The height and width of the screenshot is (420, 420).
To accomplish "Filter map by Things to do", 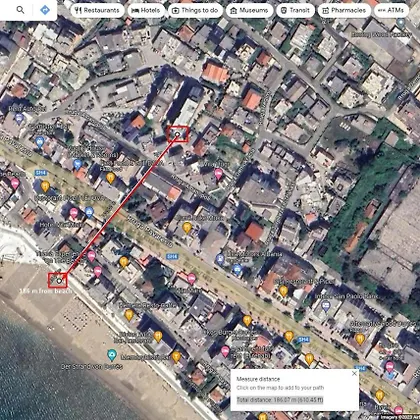I will 195,10.
